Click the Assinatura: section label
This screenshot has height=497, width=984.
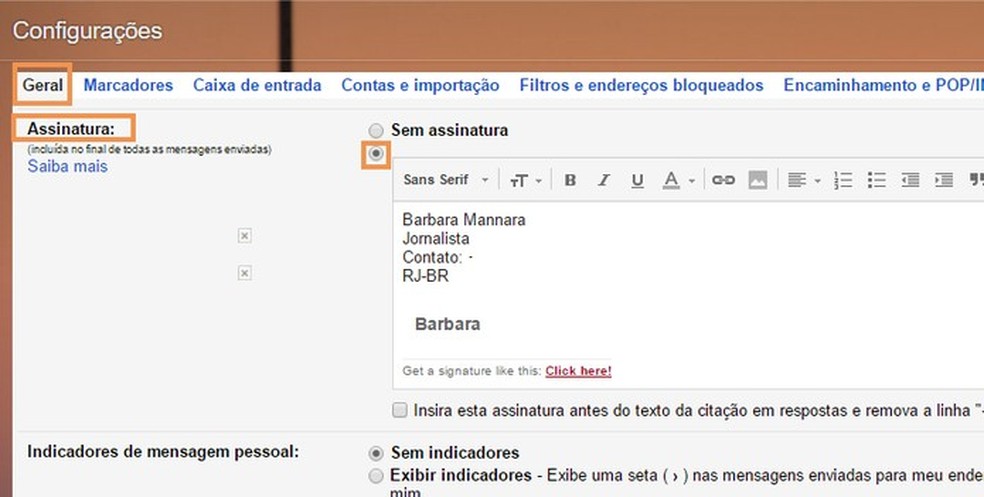coord(71,129)
